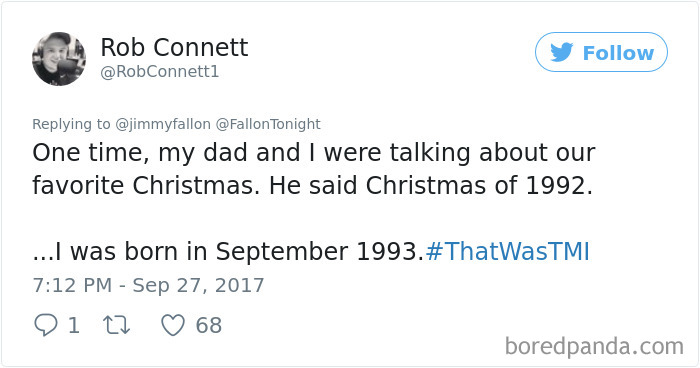Click the Twitter bird icon in Follow button
This screenshot has width=700, height=368.
[561, 52]
